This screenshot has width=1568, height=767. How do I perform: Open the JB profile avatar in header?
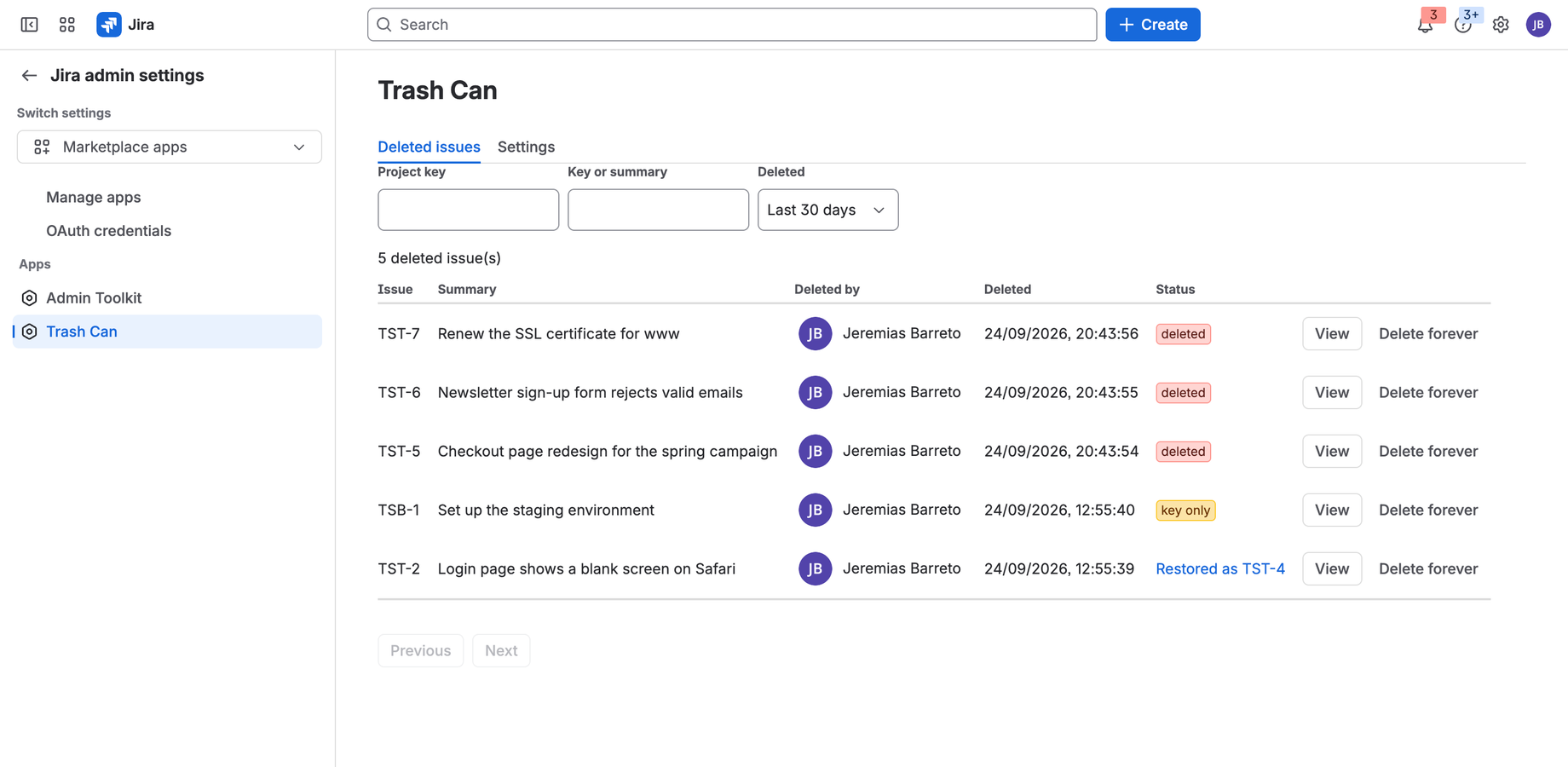tap(1538, 25)
